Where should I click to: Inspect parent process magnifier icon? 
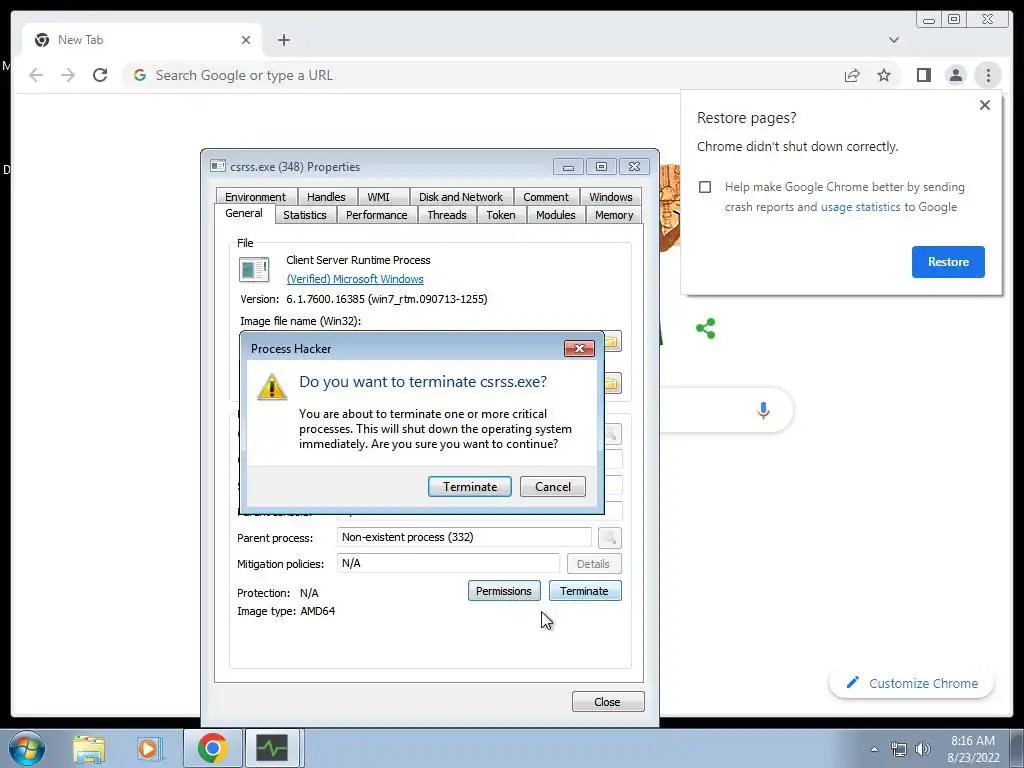[x=609, y=538]
